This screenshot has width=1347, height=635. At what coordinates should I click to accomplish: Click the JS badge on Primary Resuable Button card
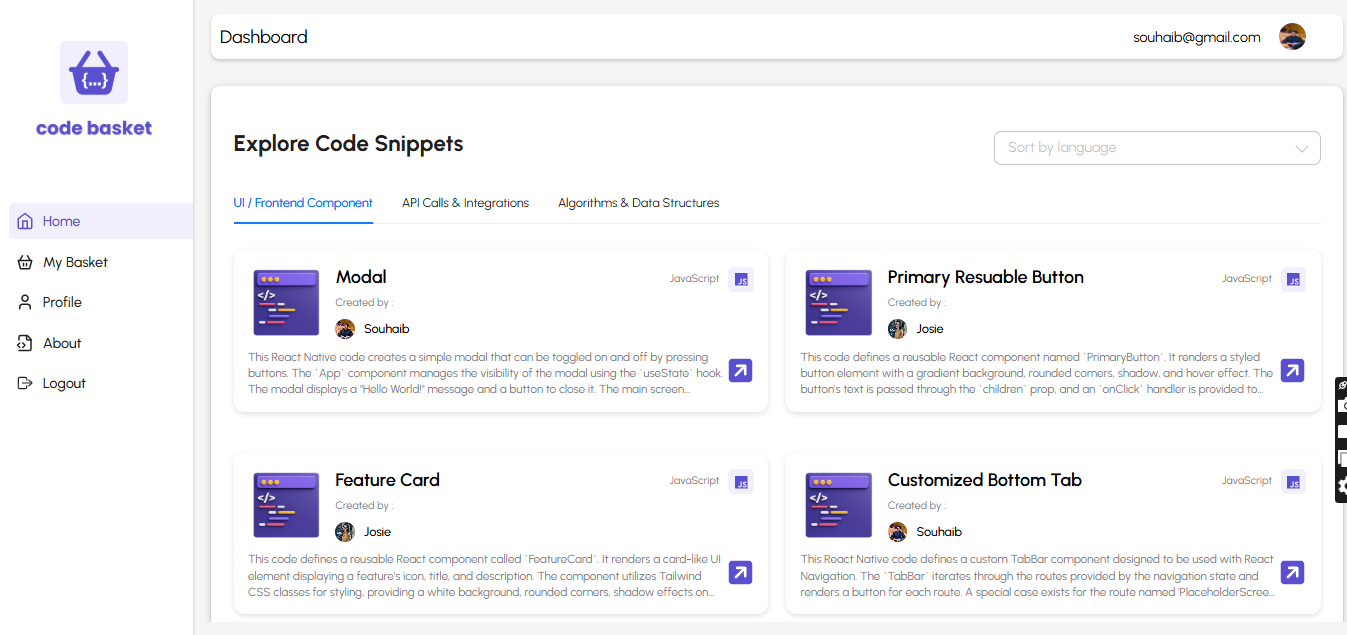pyautogui.click(x=1292, y=279)
